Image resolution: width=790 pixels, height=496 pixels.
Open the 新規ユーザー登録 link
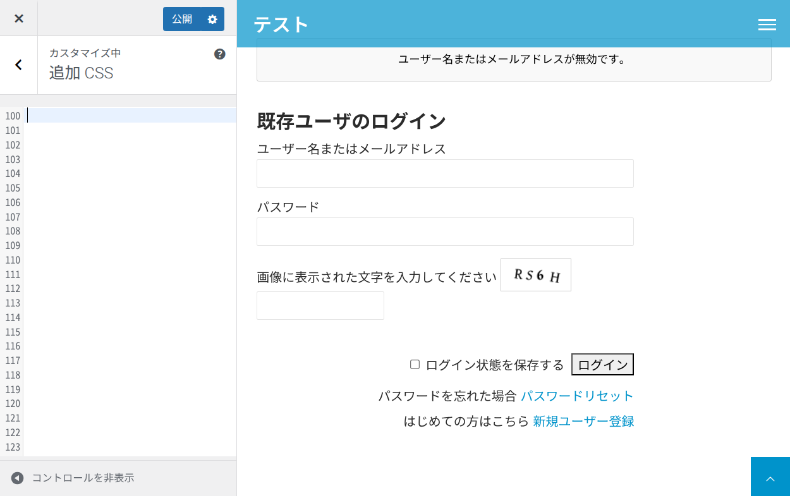click(x=583, y=421)
